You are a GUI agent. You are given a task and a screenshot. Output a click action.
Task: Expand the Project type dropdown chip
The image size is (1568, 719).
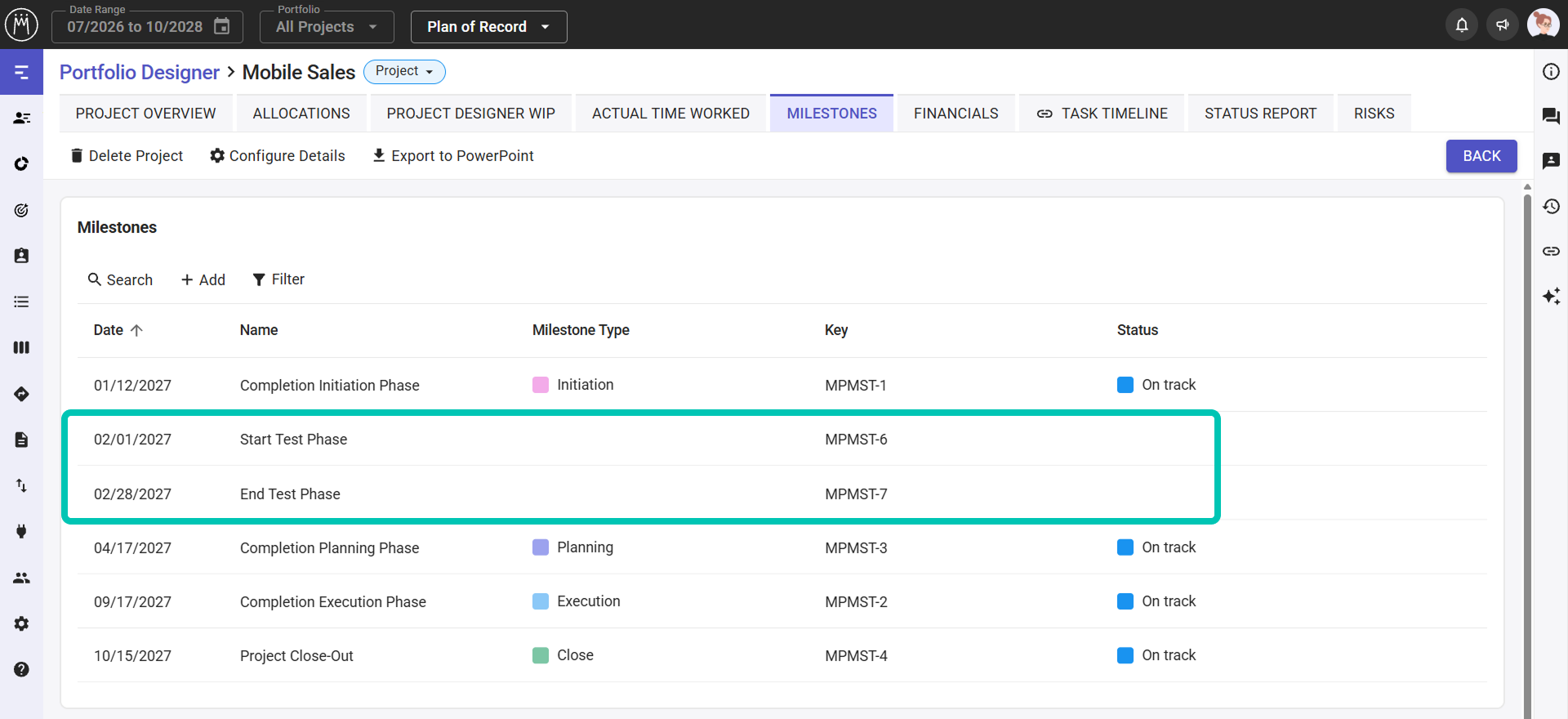point(404,72)
